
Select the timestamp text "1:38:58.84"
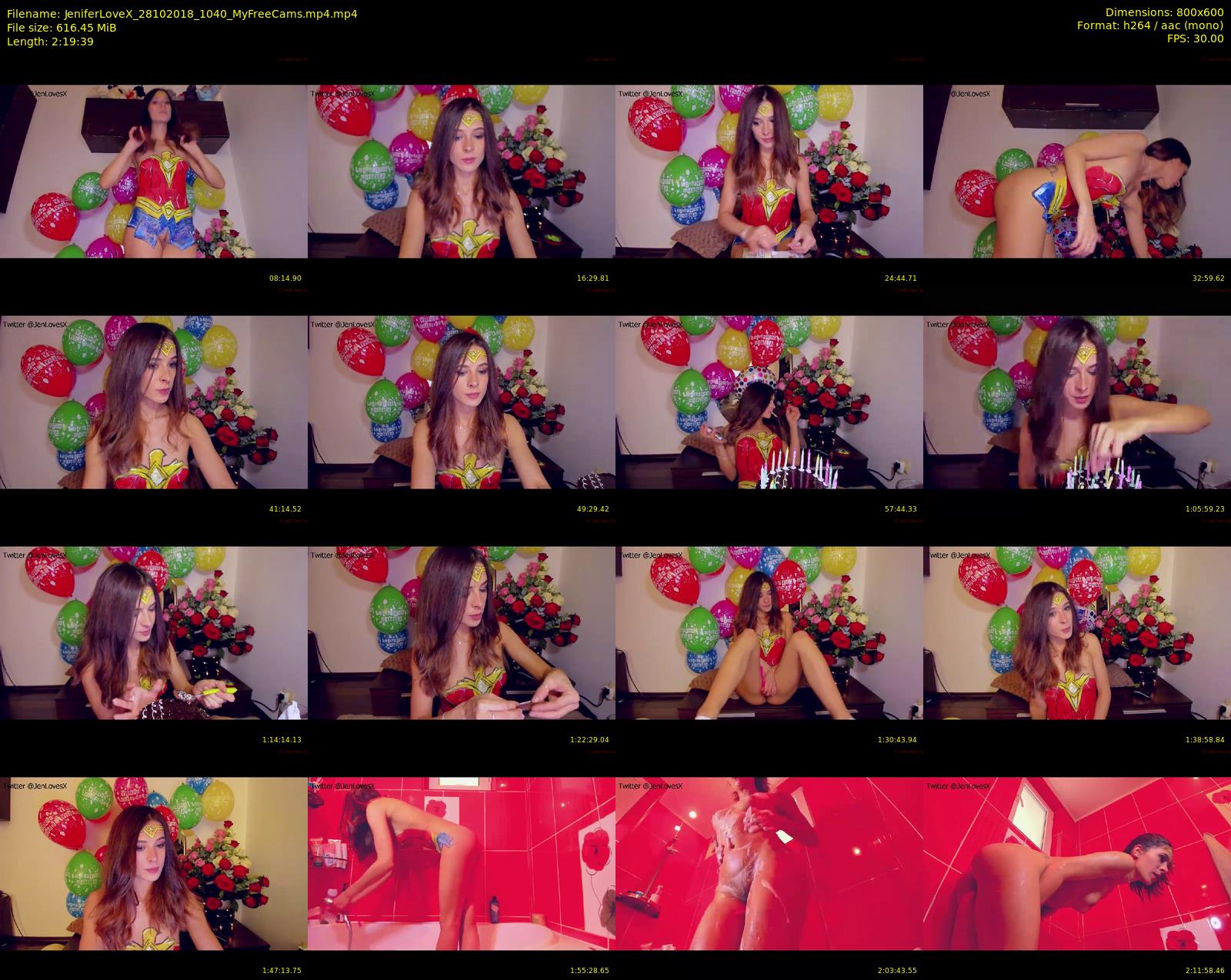click(x=1205, y=740)
